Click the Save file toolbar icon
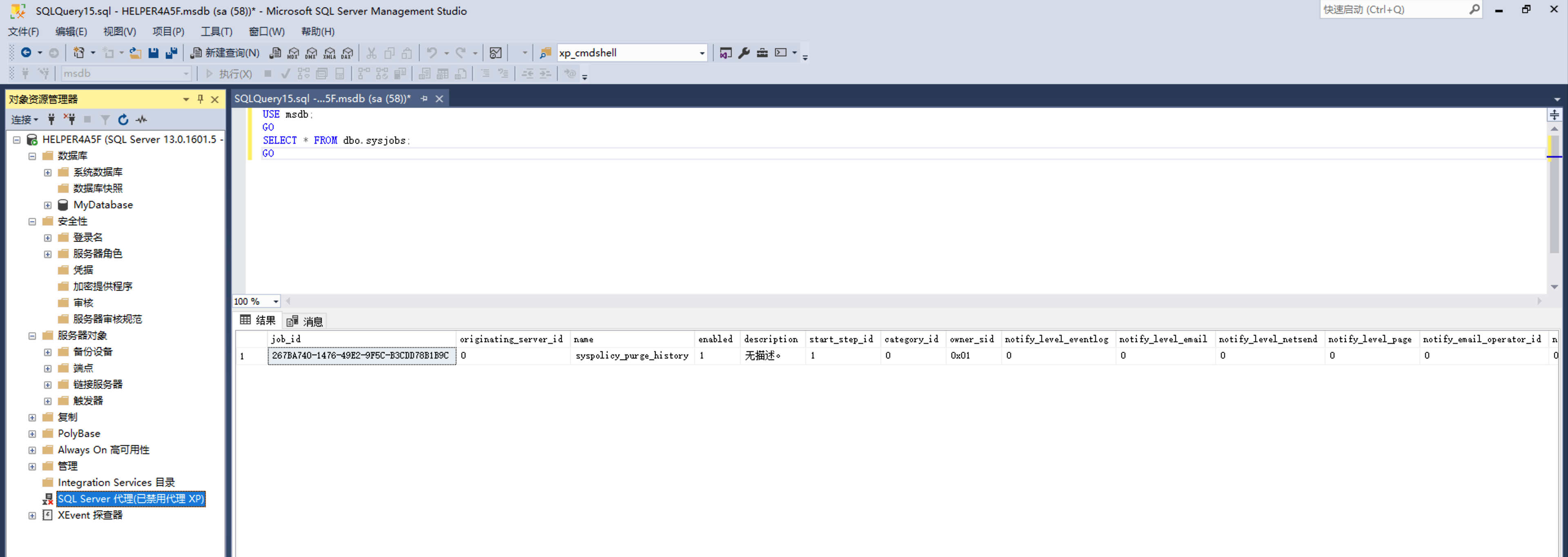The width and height of the screenshot is (1568, 557). pyautogui.click(x=154, y=53)
